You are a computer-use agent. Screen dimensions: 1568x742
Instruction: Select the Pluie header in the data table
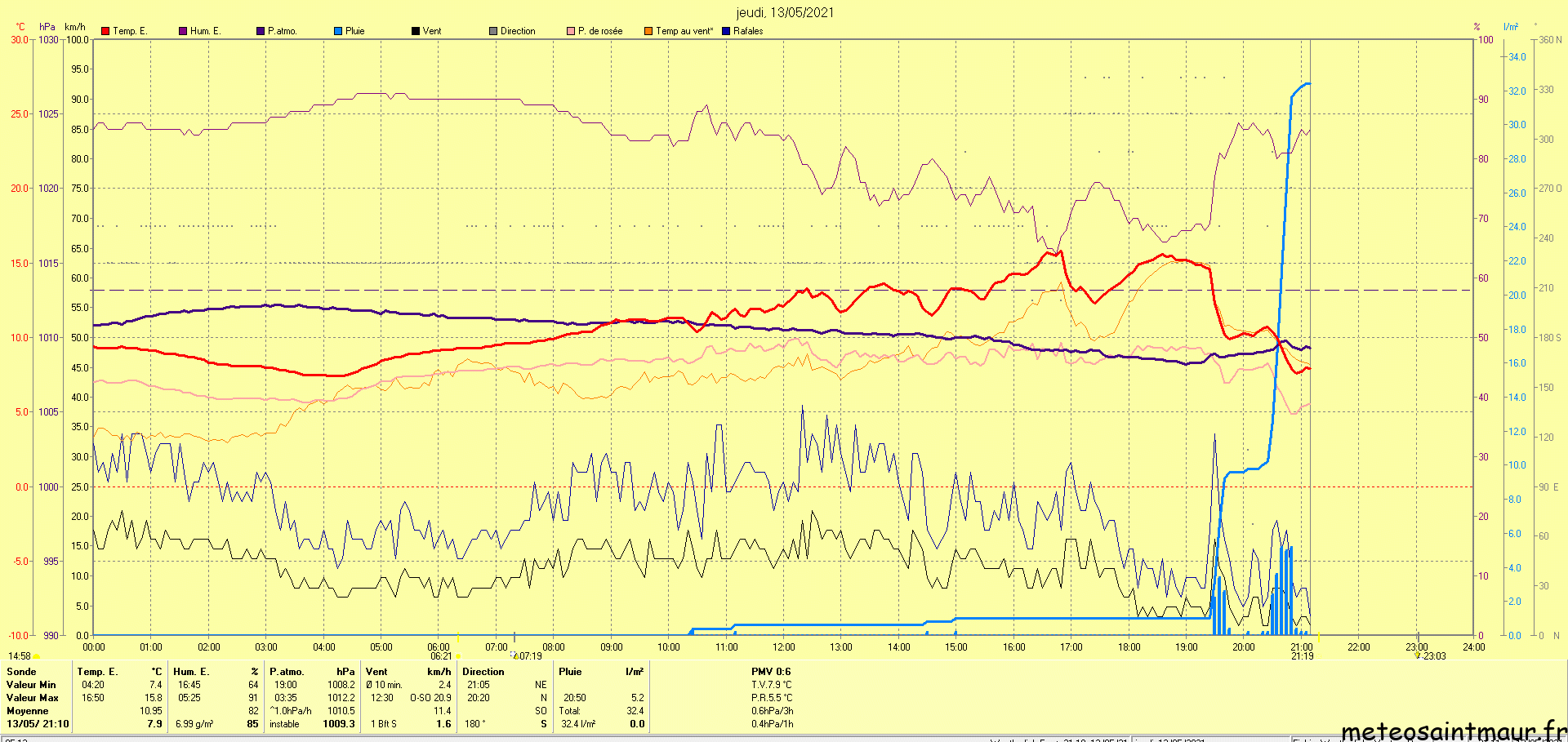(x=570, y=672)
